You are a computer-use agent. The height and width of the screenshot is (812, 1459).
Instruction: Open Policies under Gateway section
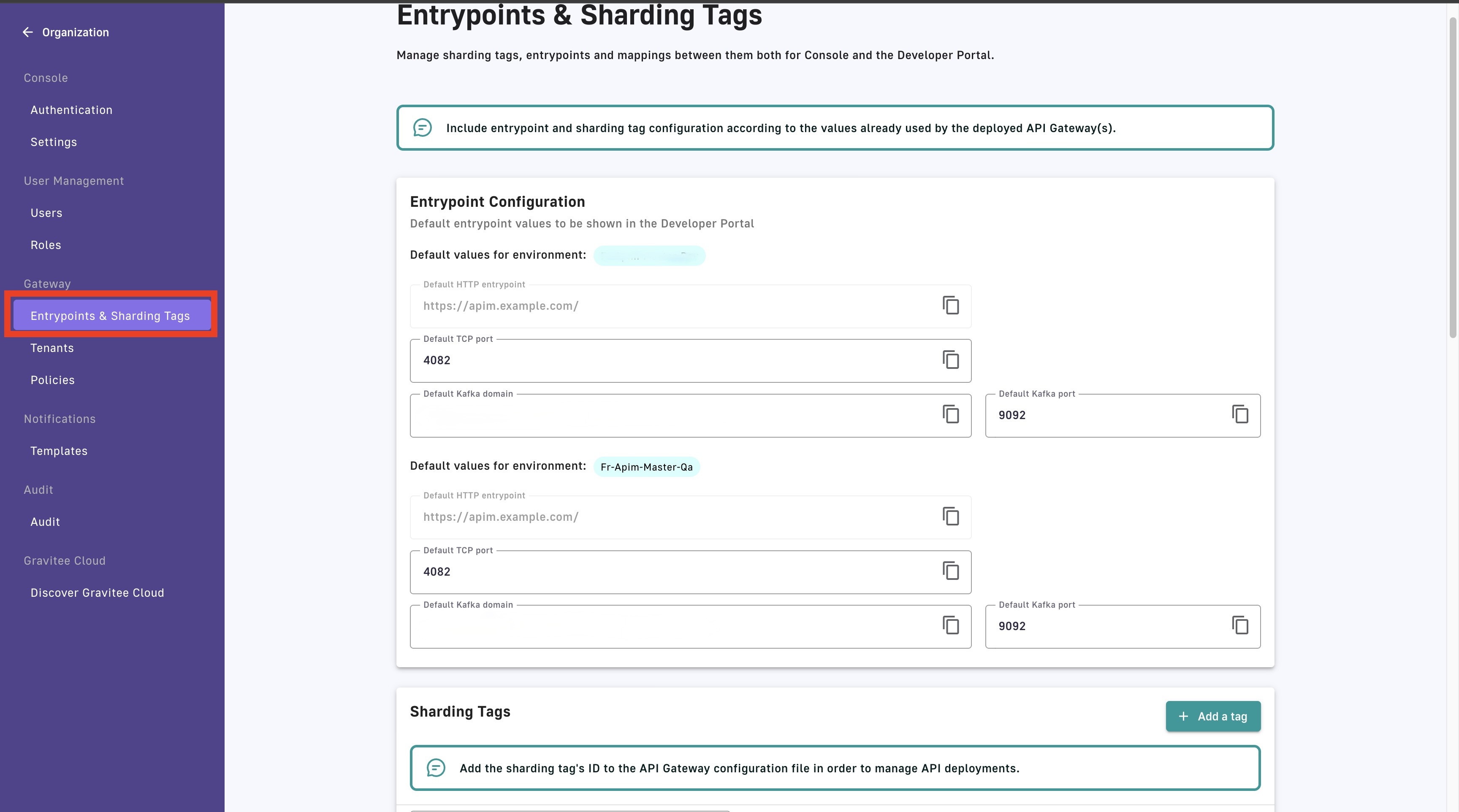click(x=53, y=380)
